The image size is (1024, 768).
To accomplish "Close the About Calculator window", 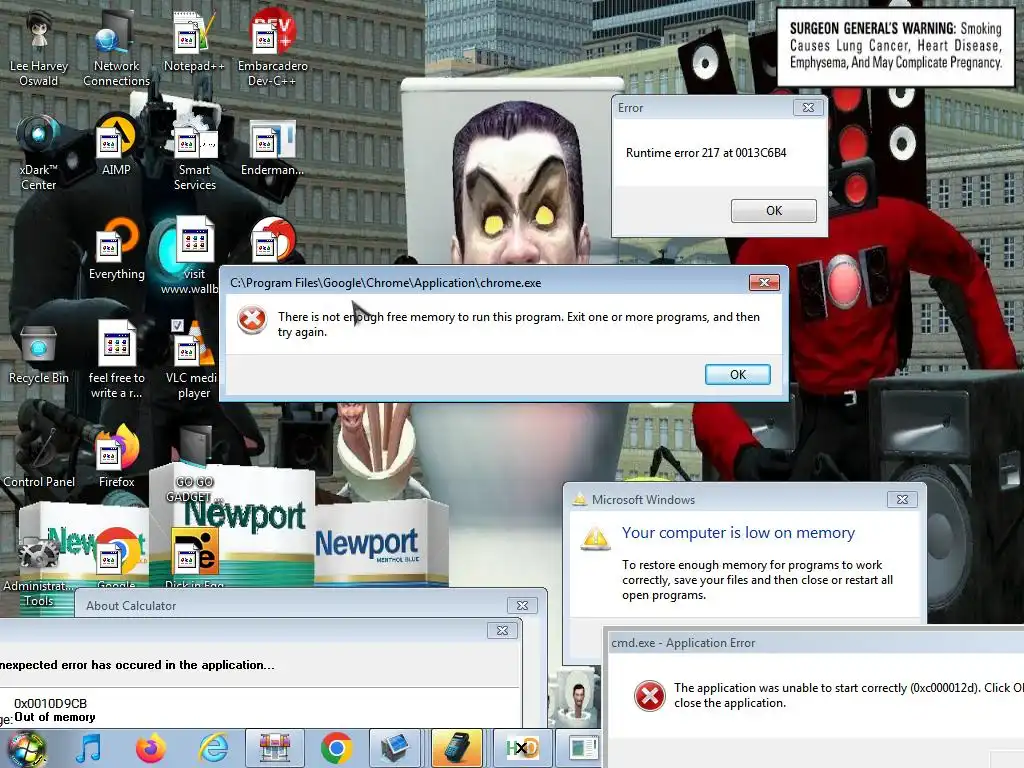I will click(522, 606).
